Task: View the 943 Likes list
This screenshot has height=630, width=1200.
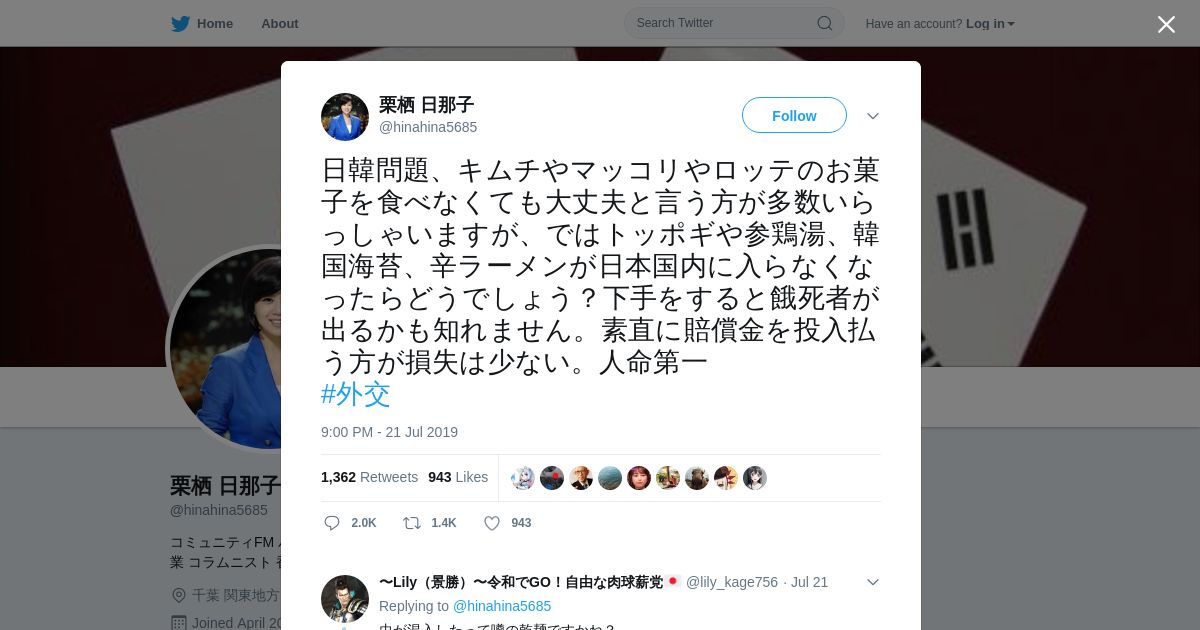Action: pos(458,477)
